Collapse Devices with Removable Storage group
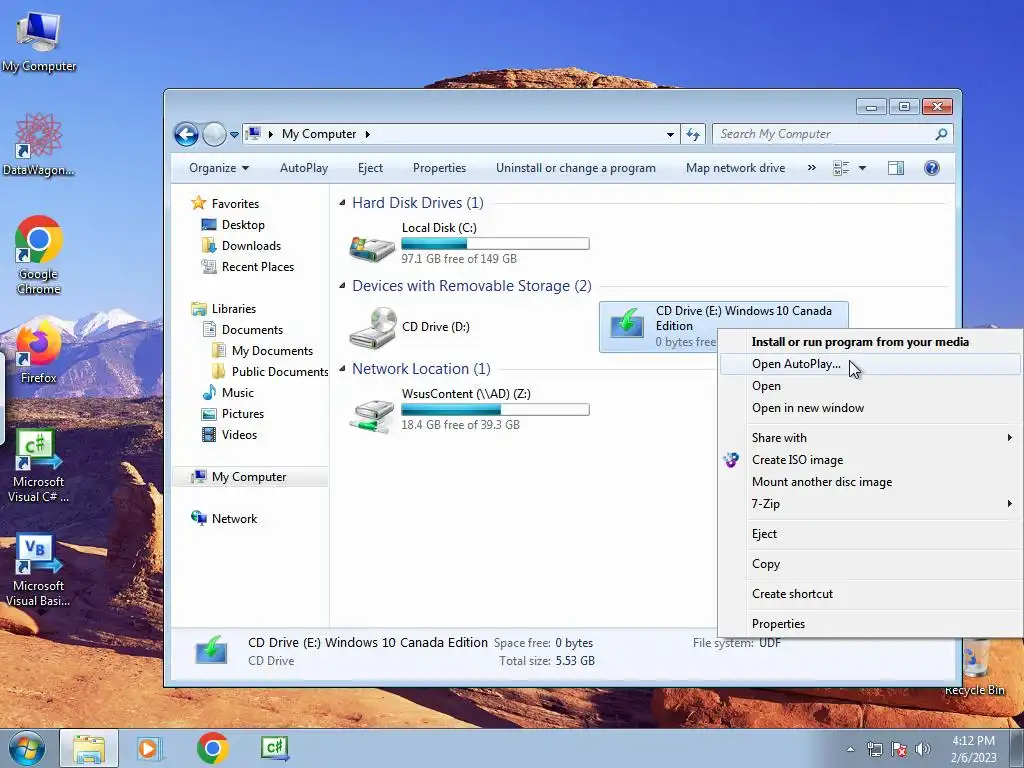 tap(342, 285)
